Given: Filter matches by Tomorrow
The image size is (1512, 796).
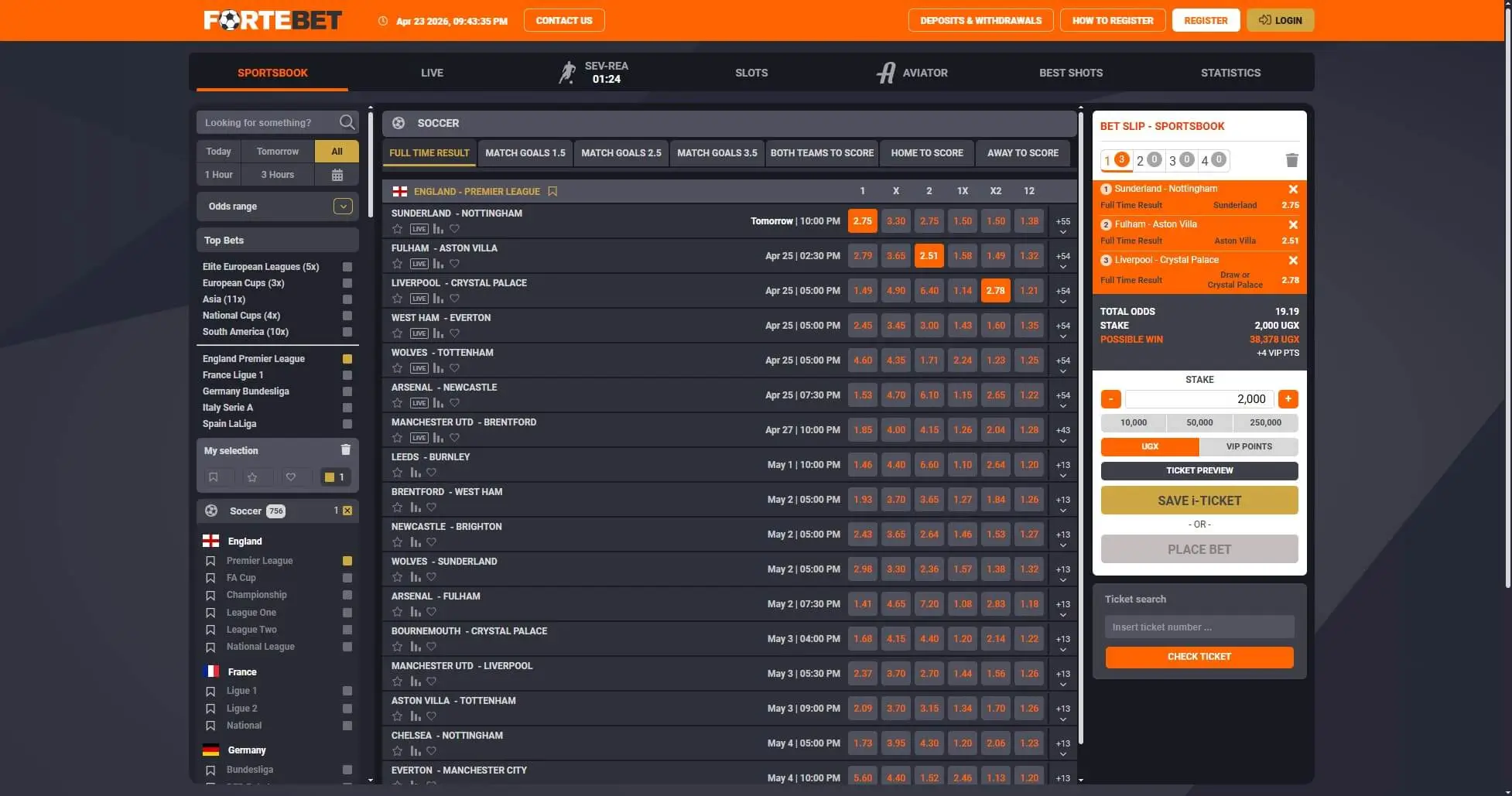Looking at the screenshot, I should tap(278, 152).
